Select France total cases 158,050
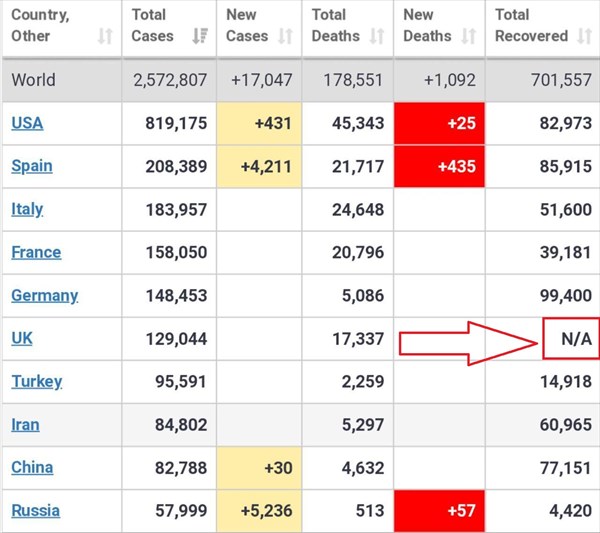This screenshot has width=600, height=533. tap(176, 253)
